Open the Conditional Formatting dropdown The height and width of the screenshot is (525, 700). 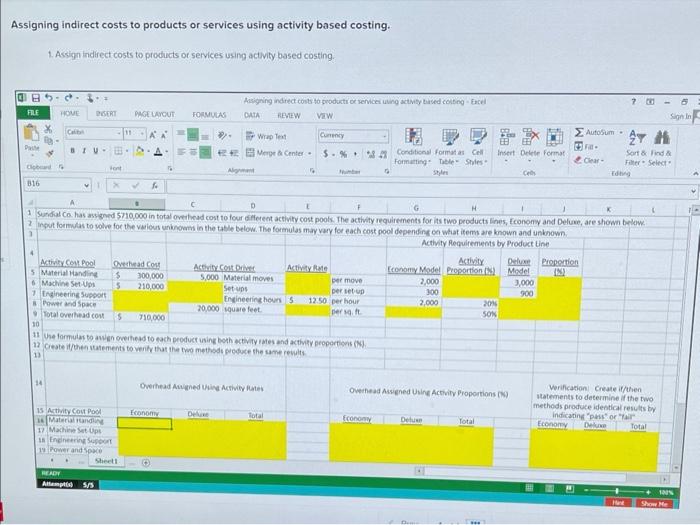(413, 147)
